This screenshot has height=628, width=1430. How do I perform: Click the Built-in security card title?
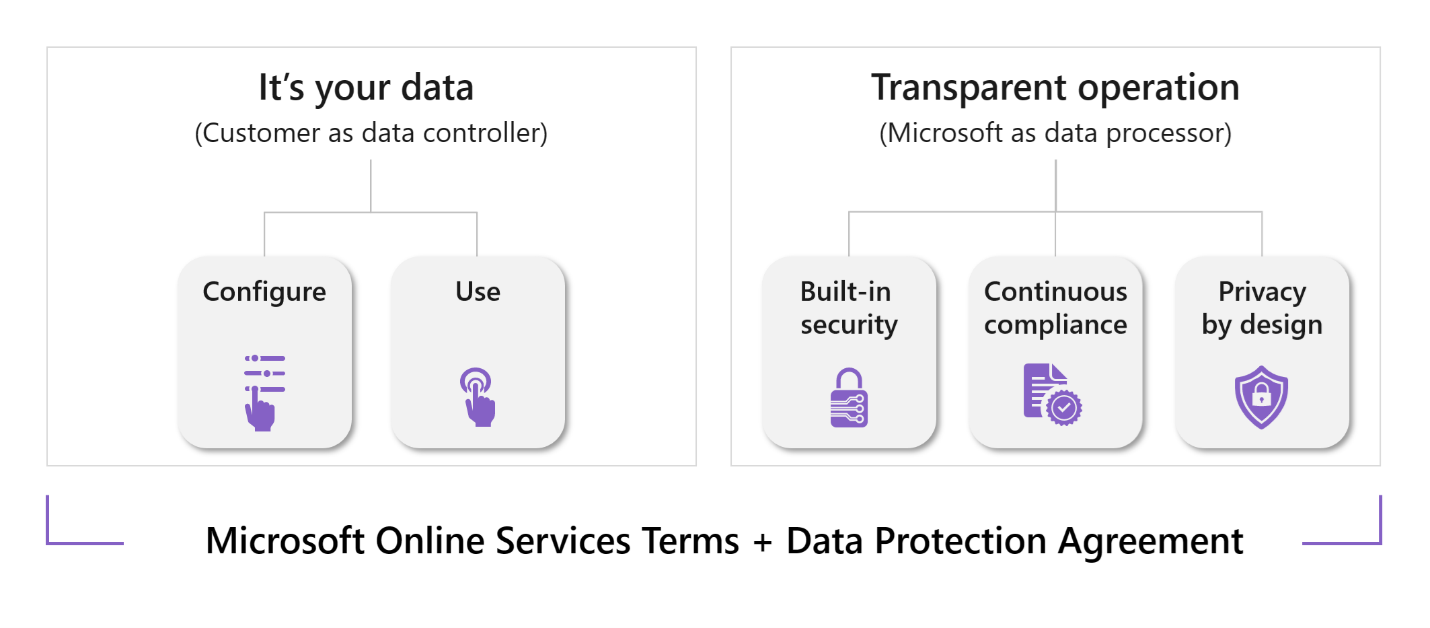point(849,308)
